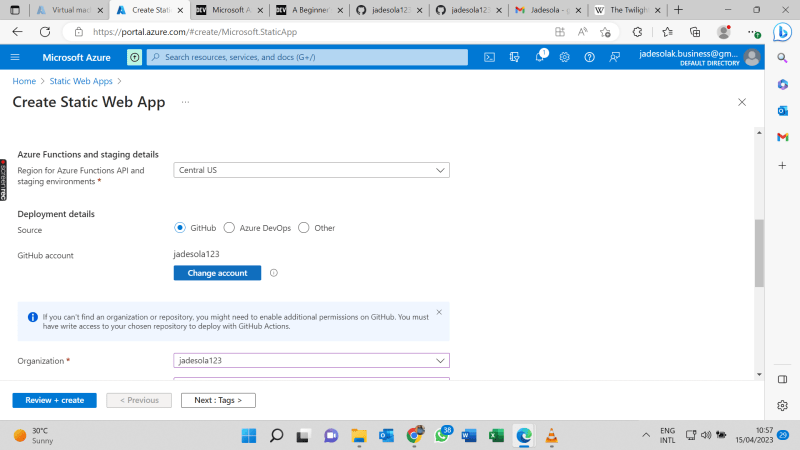Click the Microsoft Azure logo text

[x=77, y=58]
